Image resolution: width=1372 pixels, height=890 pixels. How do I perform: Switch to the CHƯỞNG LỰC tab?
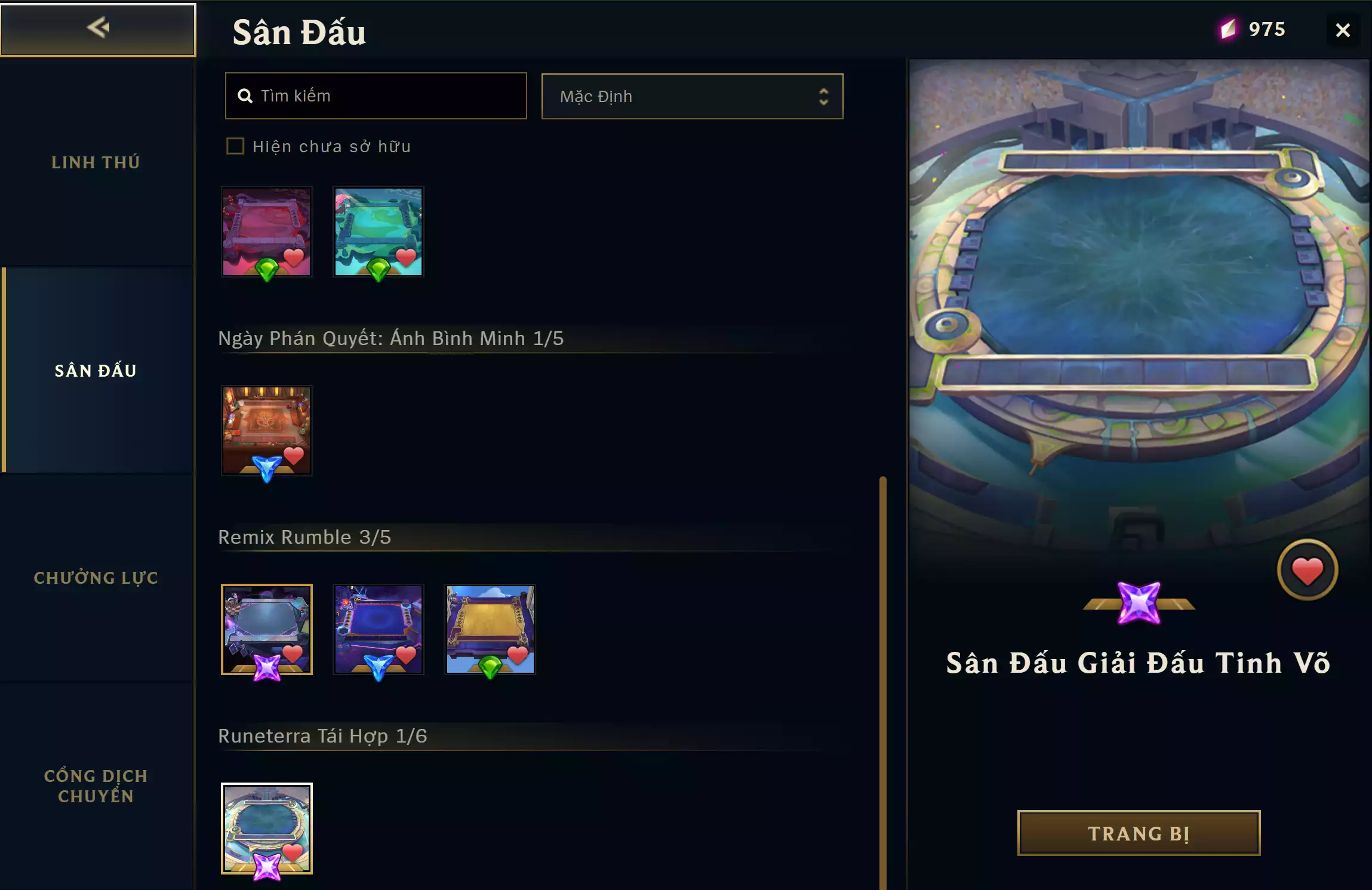[96, 578]
